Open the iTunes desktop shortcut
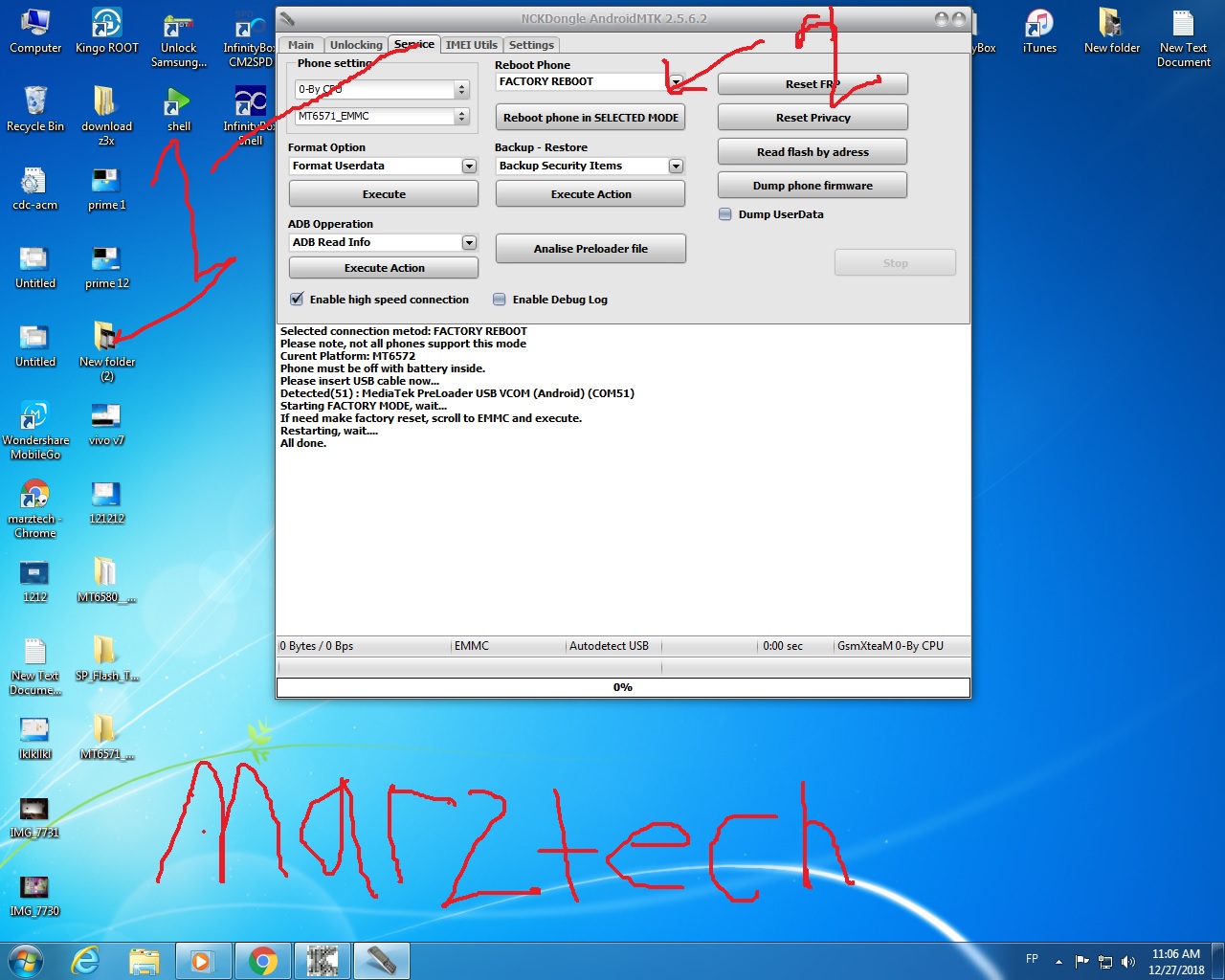The height and width of the screenshot is (980, 1225). 1039,31
